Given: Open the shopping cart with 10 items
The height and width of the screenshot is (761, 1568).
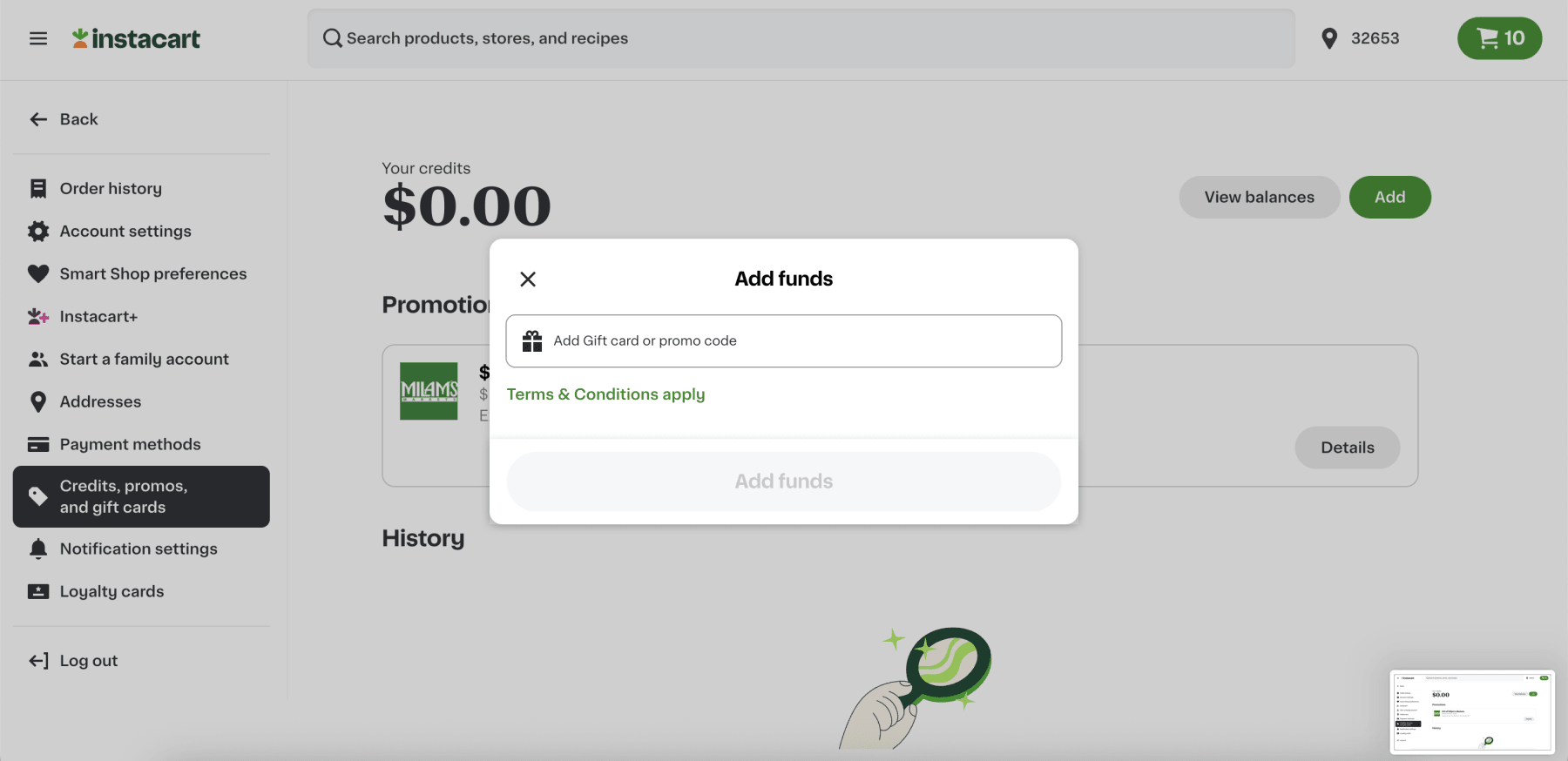Looking at the screenshot, I should click(x=1499, y=38).
